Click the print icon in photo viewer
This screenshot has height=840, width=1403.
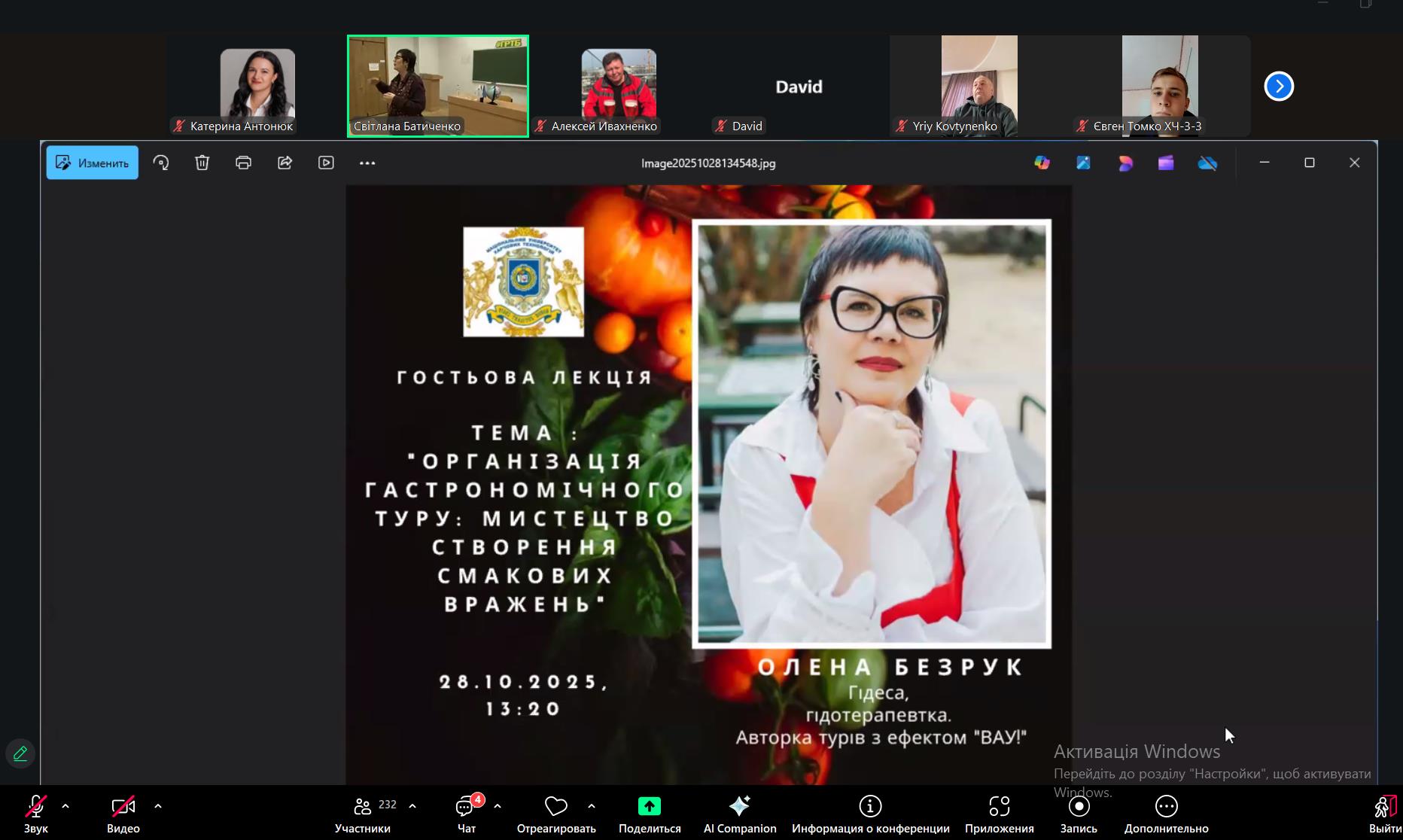point(243,163)
